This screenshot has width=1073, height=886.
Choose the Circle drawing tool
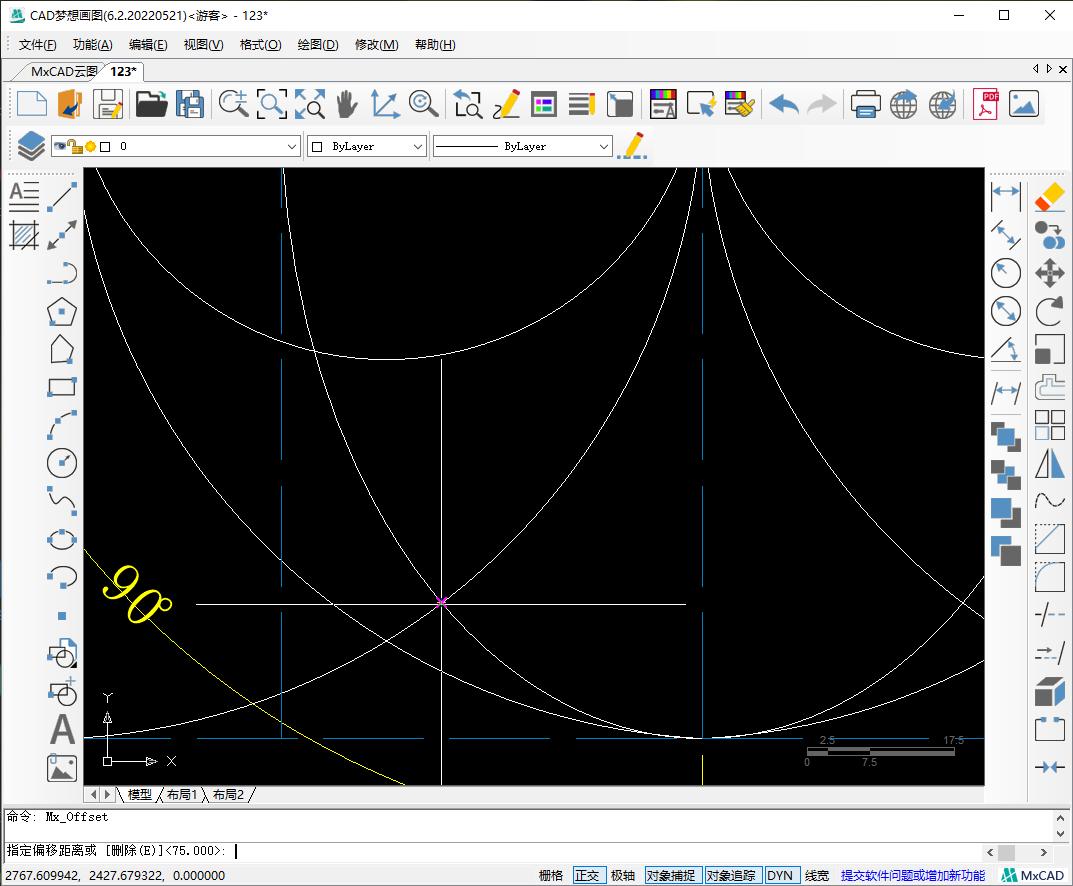62,463
